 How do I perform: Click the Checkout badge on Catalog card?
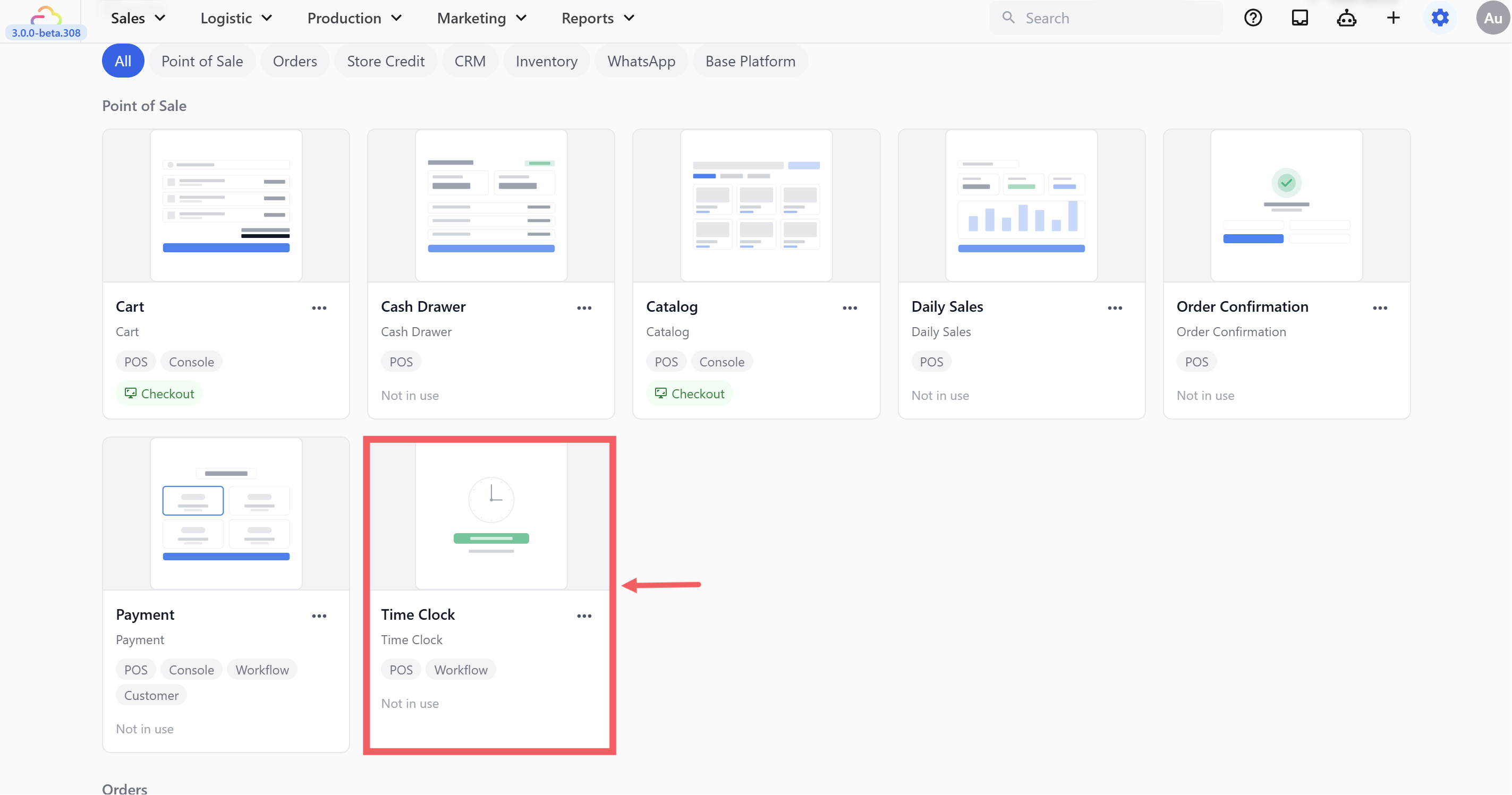(x=690, y=394)
